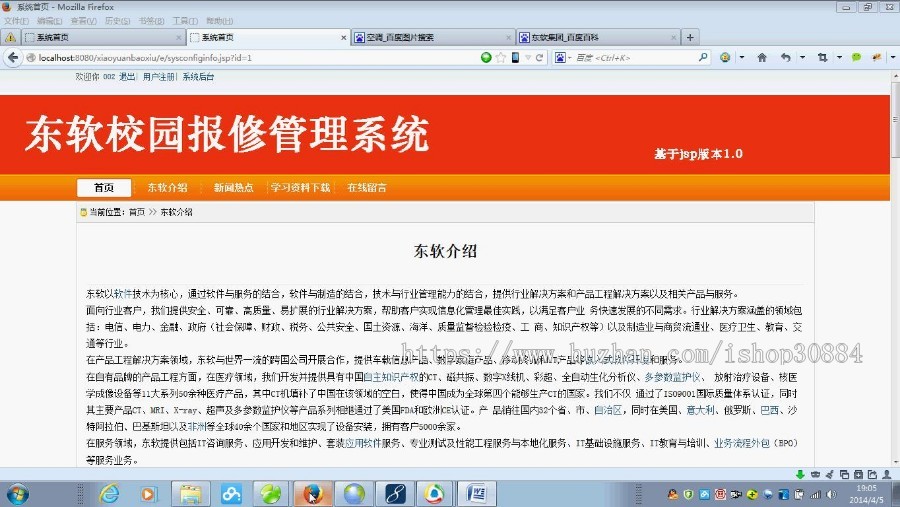
Task: Open the Word document taskbar button
Action: (476, 494)
